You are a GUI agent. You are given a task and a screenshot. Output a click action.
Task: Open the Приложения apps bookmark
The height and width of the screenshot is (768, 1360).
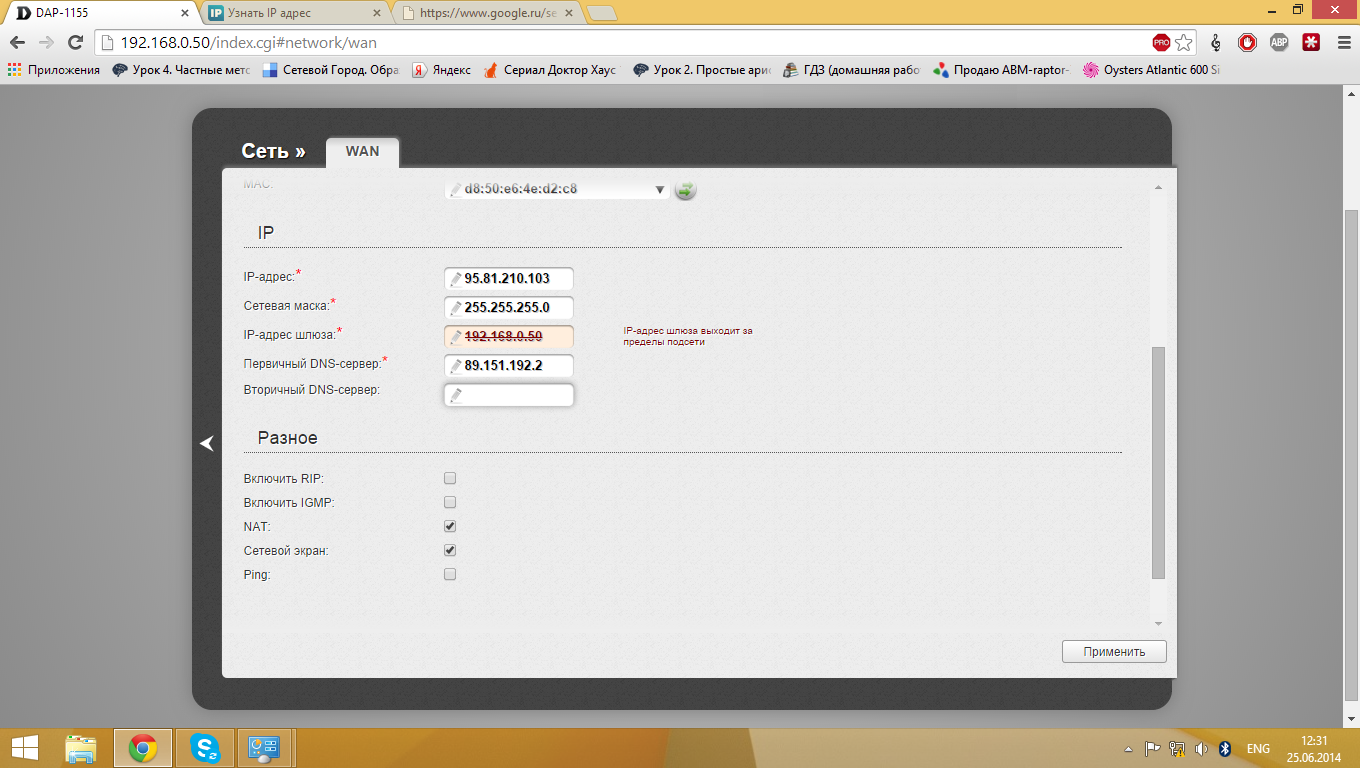54,70
